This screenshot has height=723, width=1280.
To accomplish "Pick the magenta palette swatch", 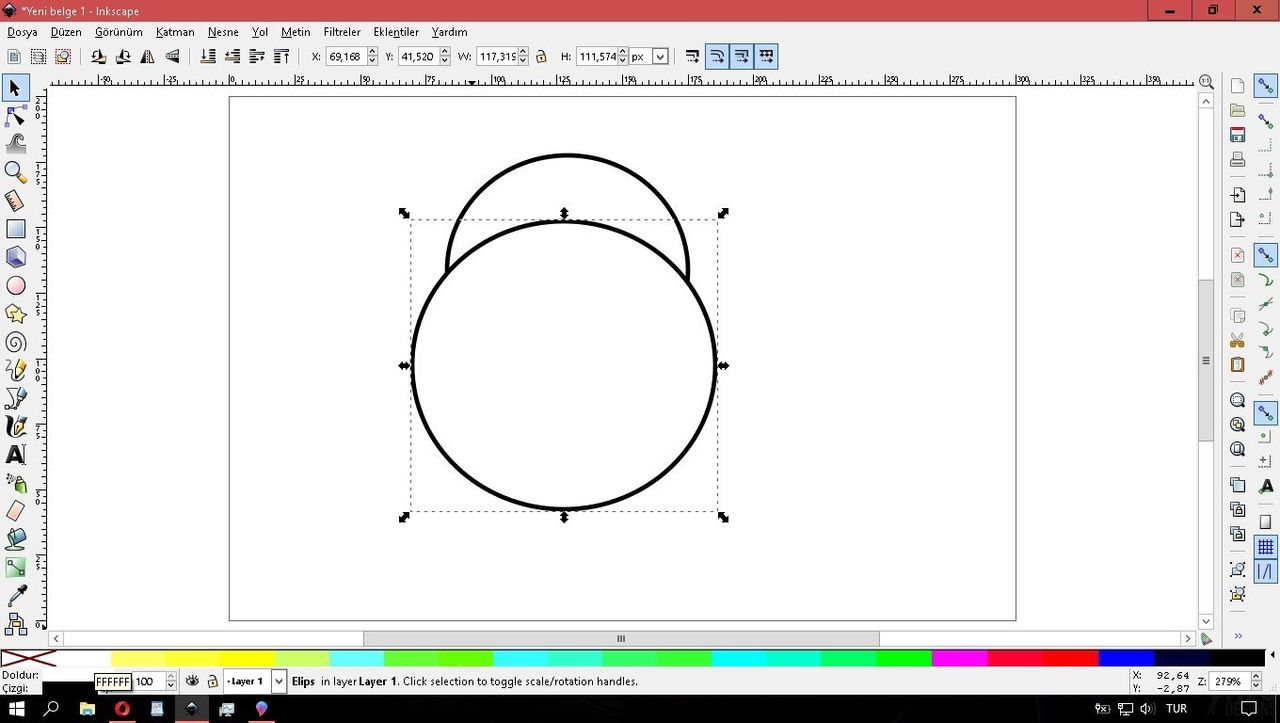I will tap(959, 658).
